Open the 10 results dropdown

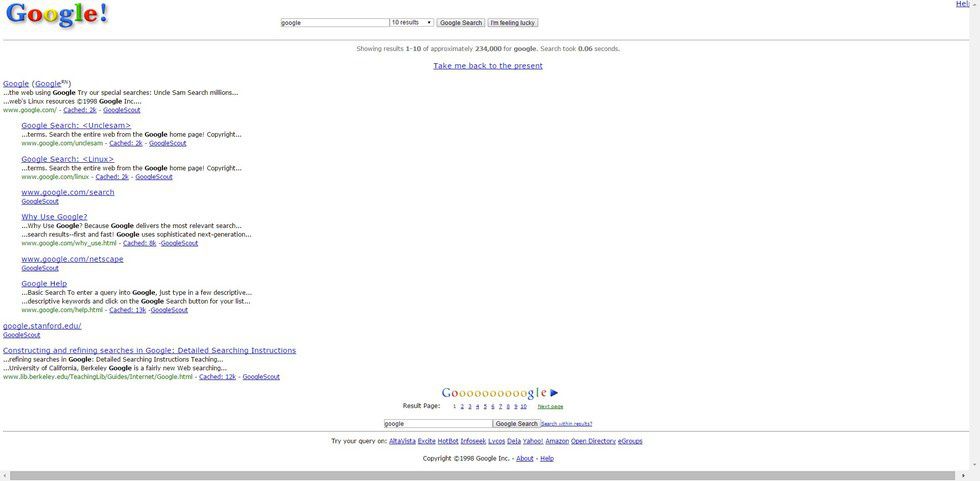point(411,22)
